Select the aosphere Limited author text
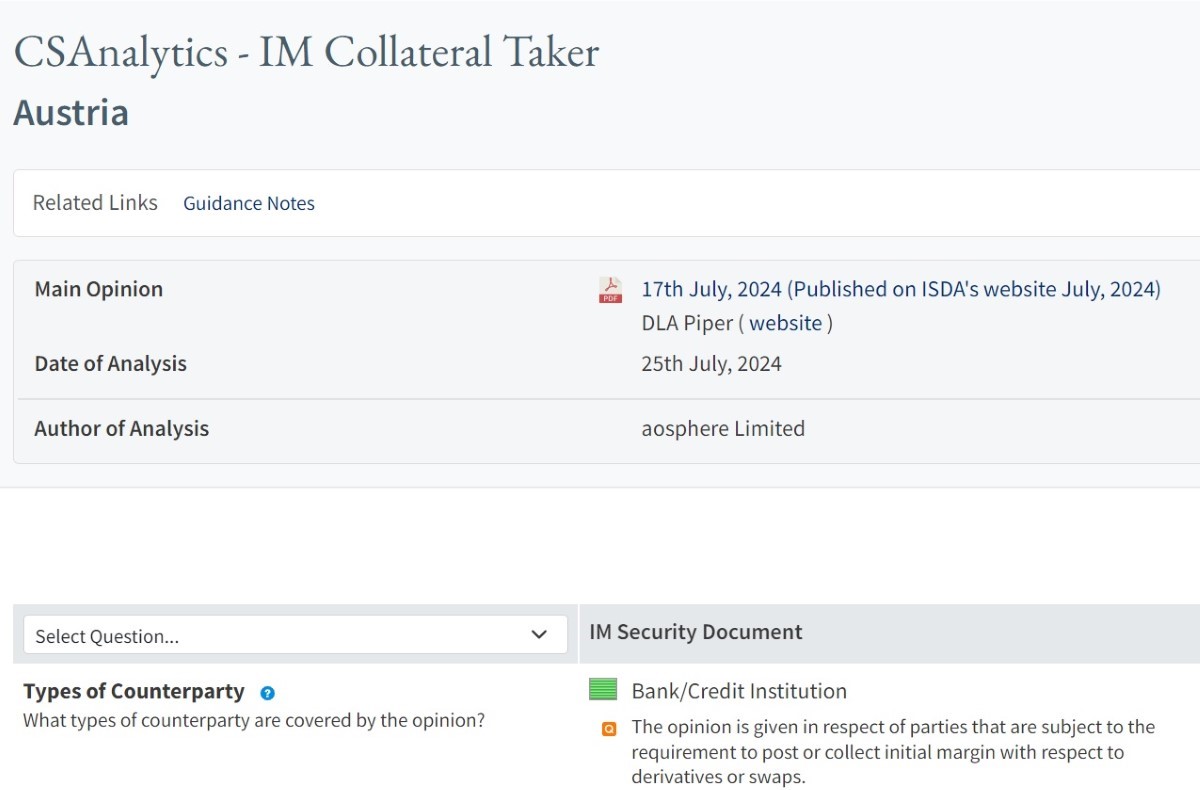Screen dimensions: 1200x790 coord(723,429)
